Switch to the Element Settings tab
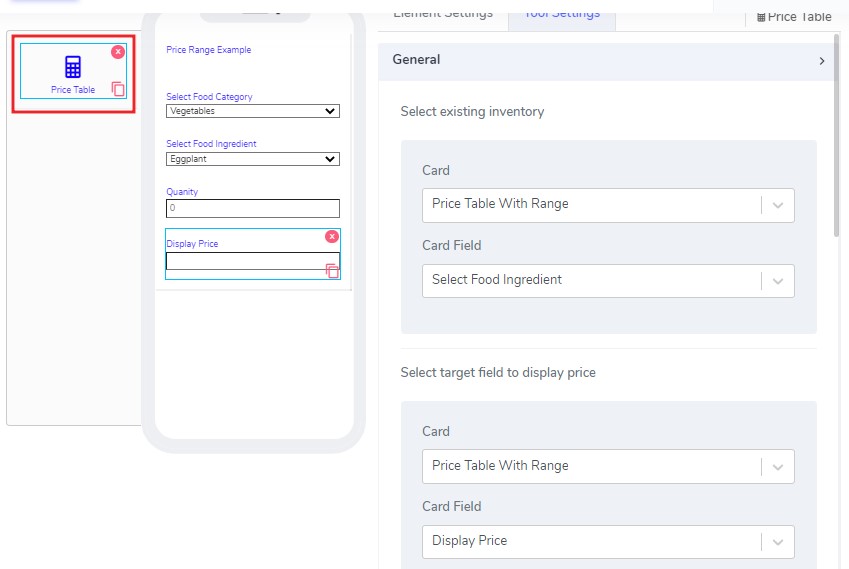 pos(443,14)
